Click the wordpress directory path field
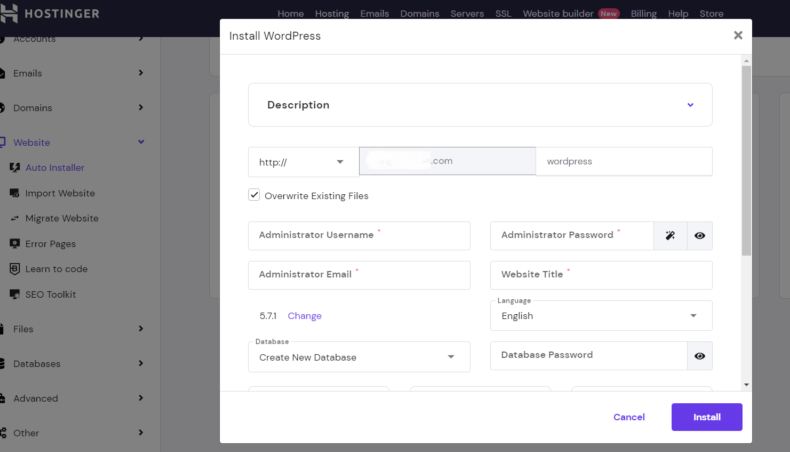This screenshot has height=452, width=790. (x=624, y=161)
